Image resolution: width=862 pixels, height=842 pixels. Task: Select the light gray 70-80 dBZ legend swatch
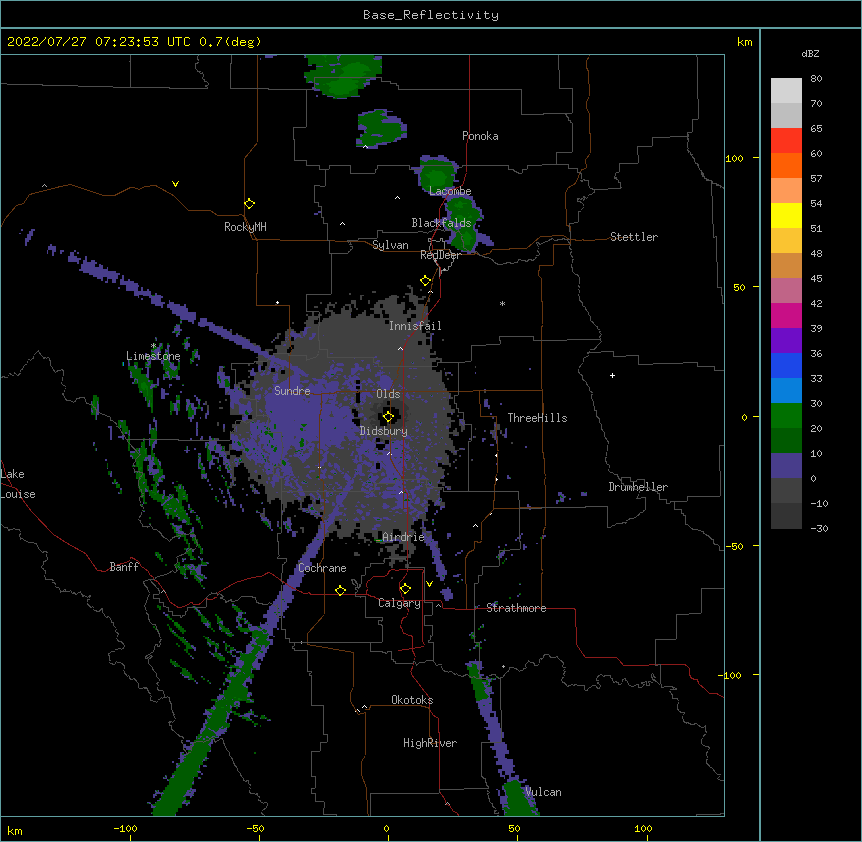click(x=786, y=91)
